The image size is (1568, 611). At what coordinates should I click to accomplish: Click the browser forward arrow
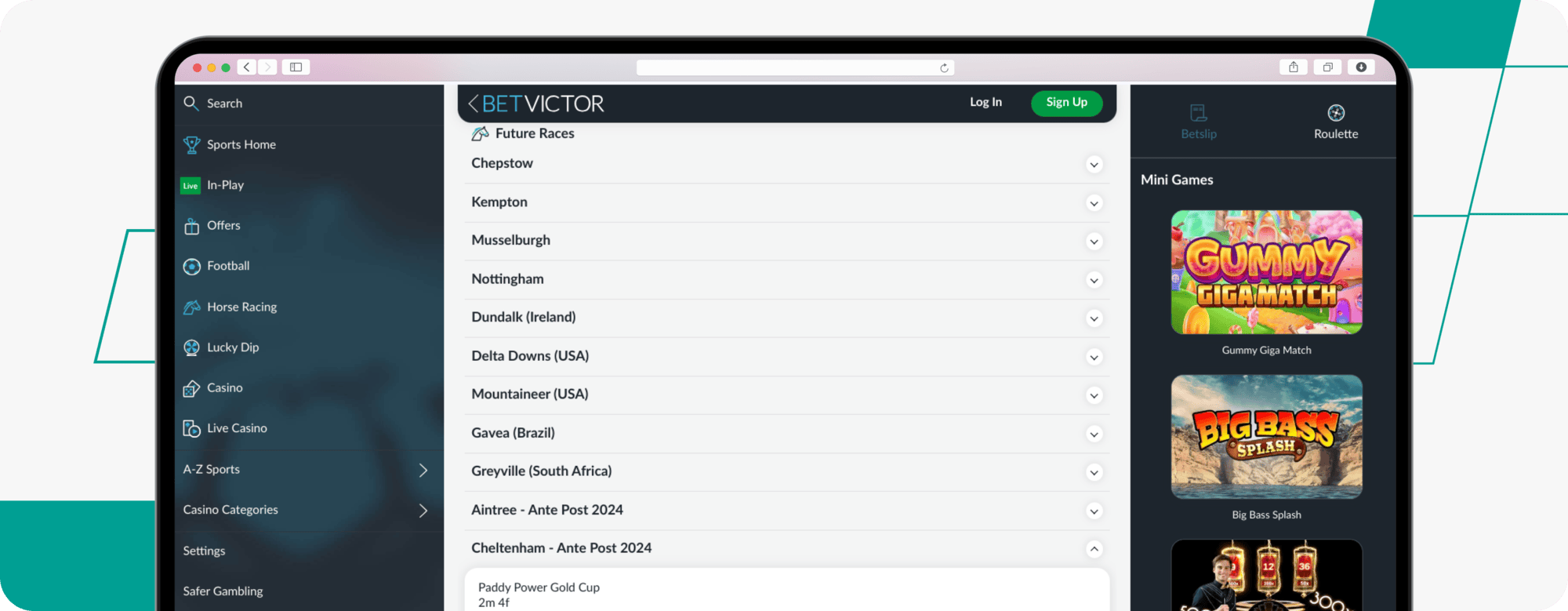tap(267, 67)
